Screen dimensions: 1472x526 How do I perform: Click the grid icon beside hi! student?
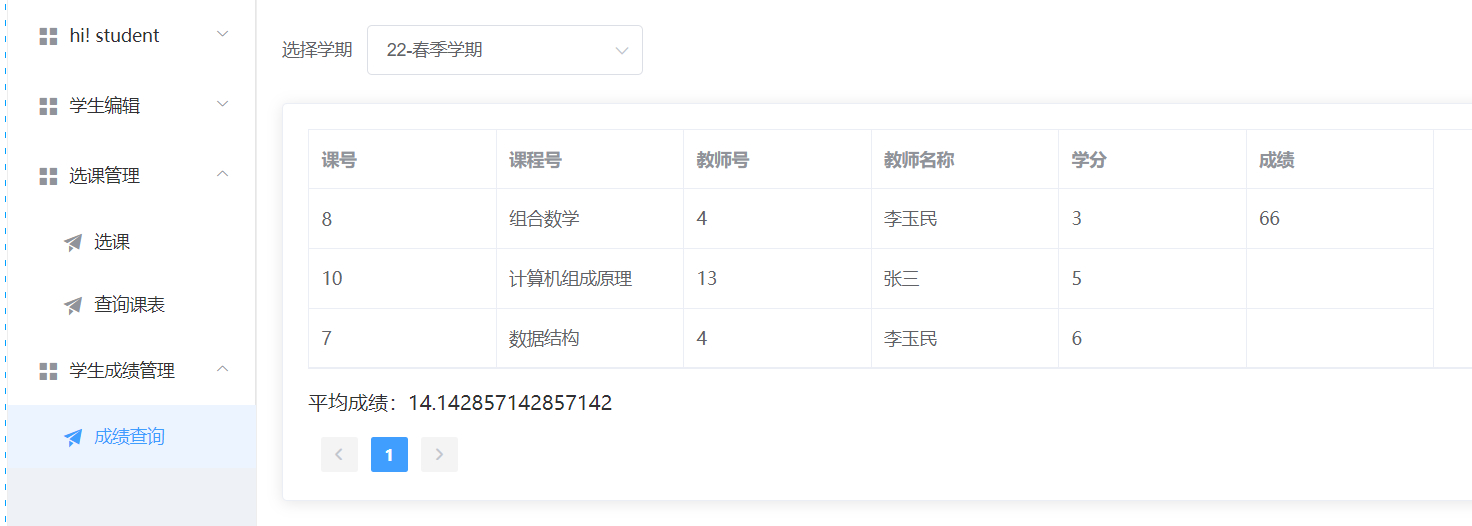(x=48, y=36)
